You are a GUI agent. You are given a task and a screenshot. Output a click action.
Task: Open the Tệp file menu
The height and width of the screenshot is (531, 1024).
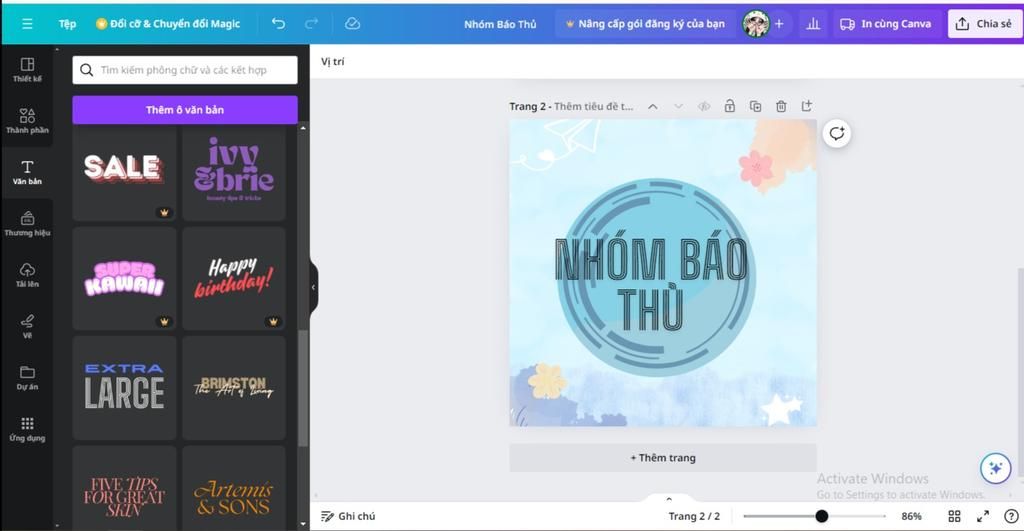pos(67,24)
